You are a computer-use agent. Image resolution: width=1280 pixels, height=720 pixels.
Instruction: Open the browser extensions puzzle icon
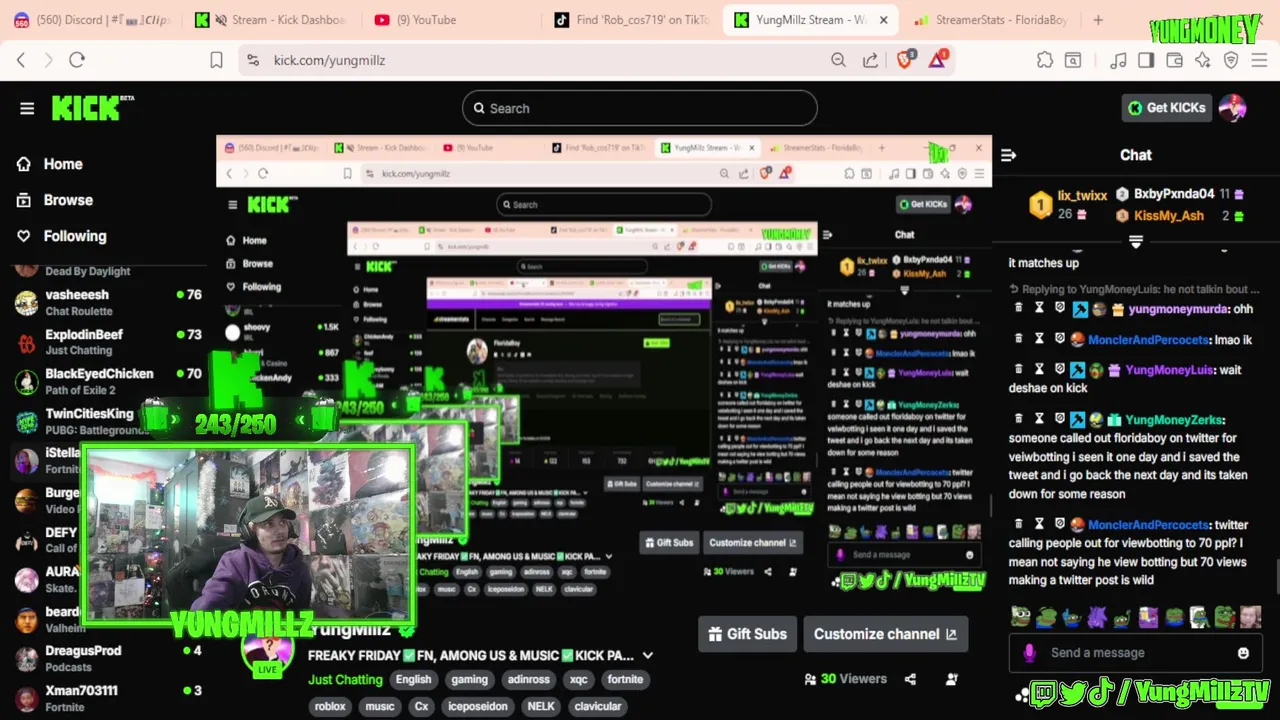click(1045, 60)
